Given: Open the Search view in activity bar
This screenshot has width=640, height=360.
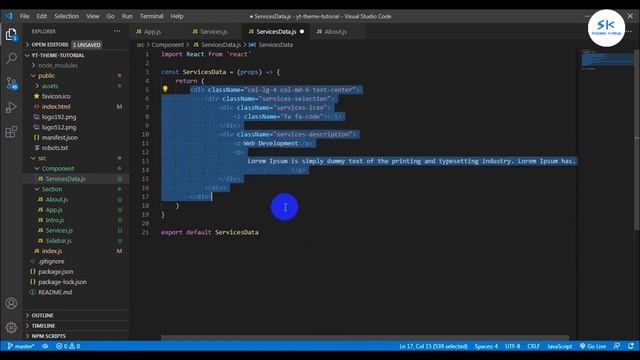Looking at the screenshot, I should (x=11, y=58).
